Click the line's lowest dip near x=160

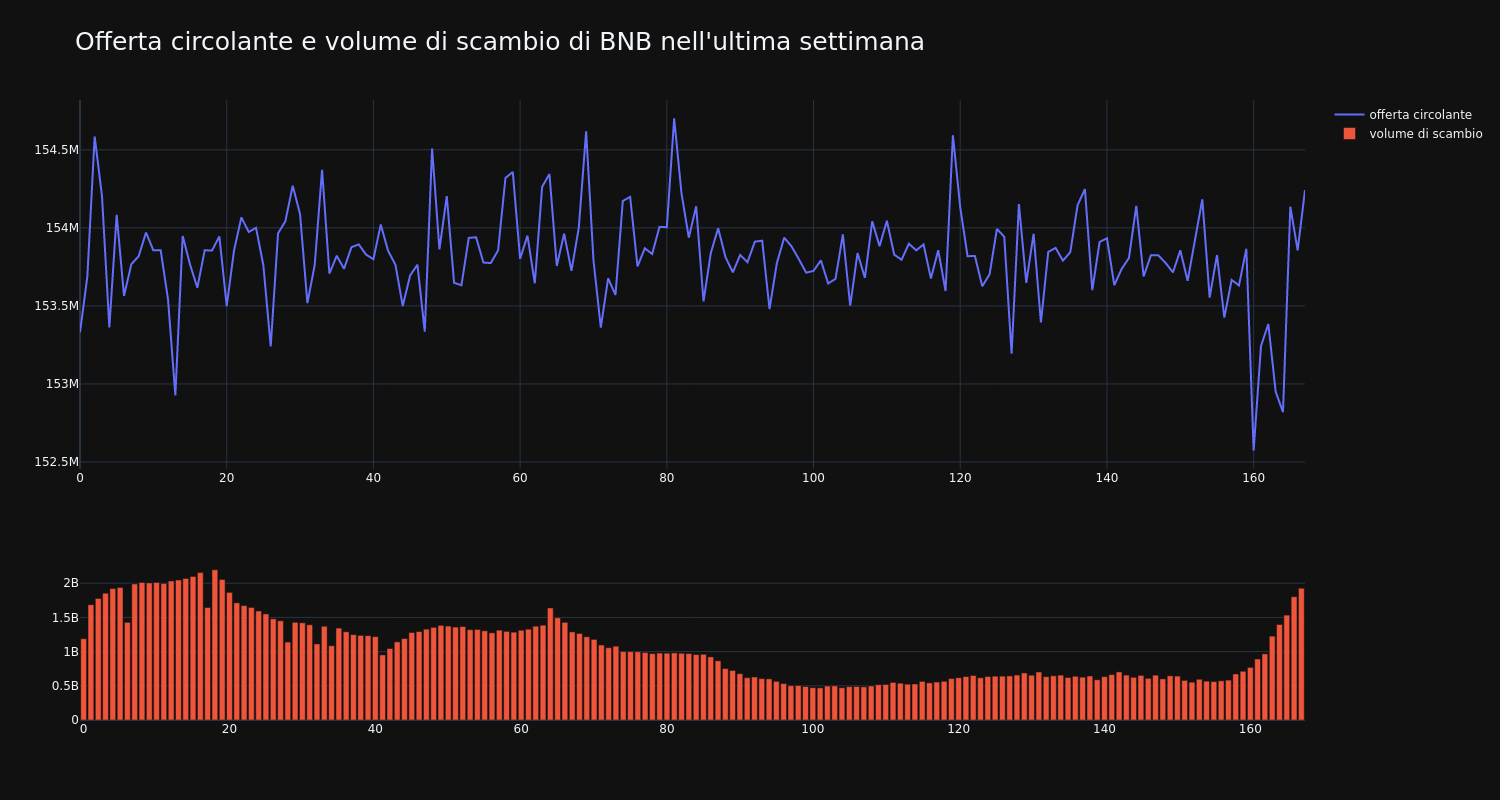pyautogui.click(x=1253, y=450)
